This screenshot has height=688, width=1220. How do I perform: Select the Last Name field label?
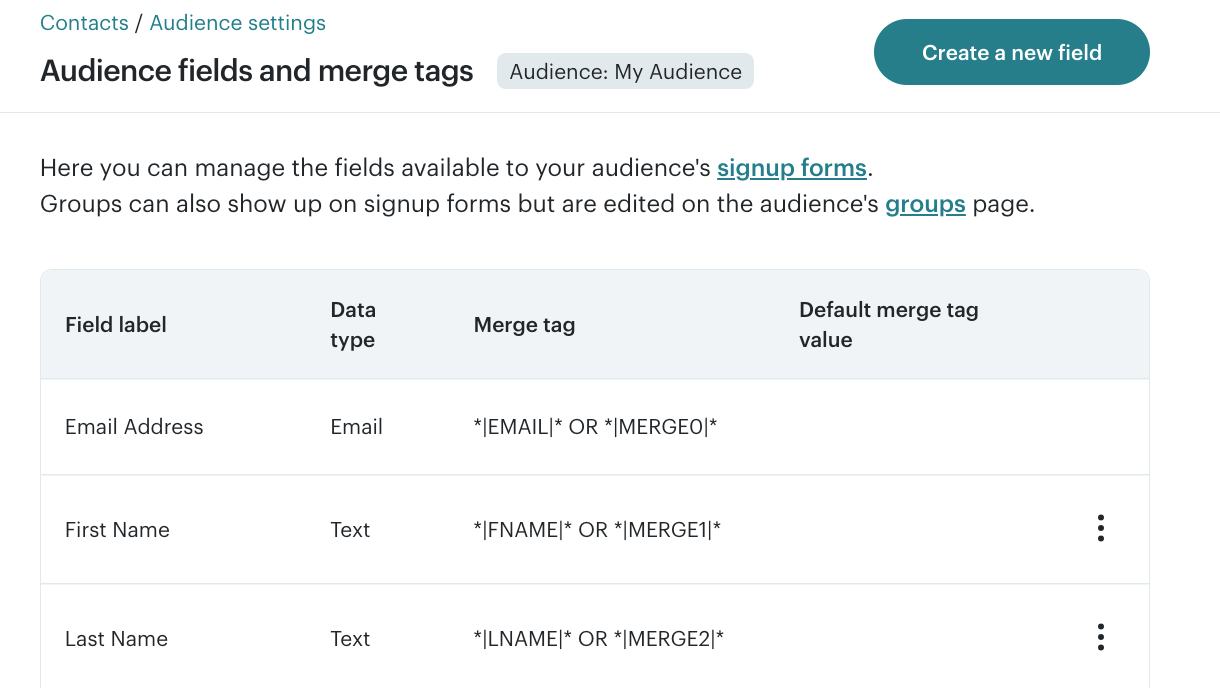pyautogui.click(x=116, y=639)
